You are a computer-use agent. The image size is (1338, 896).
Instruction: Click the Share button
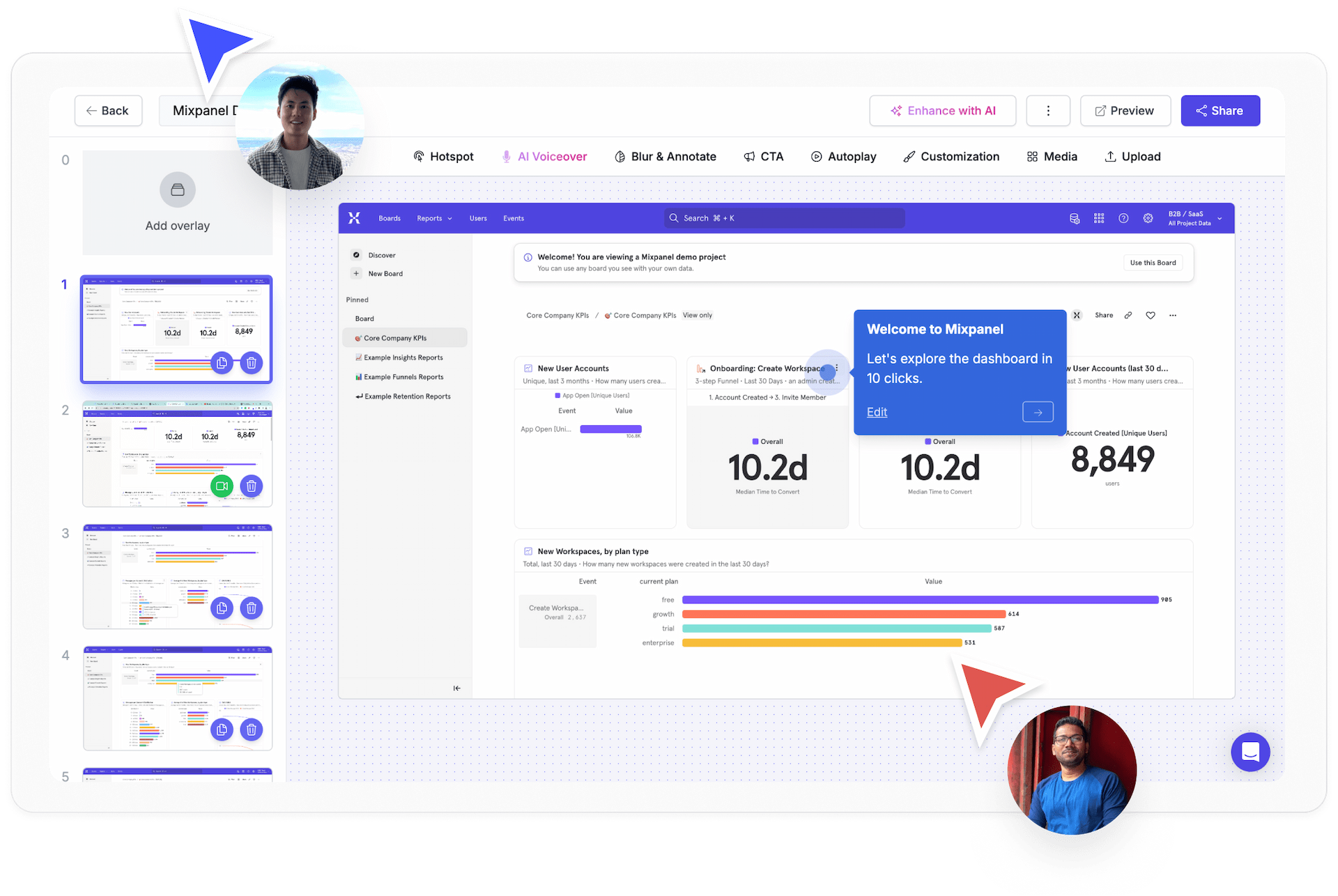[1218, 109]
